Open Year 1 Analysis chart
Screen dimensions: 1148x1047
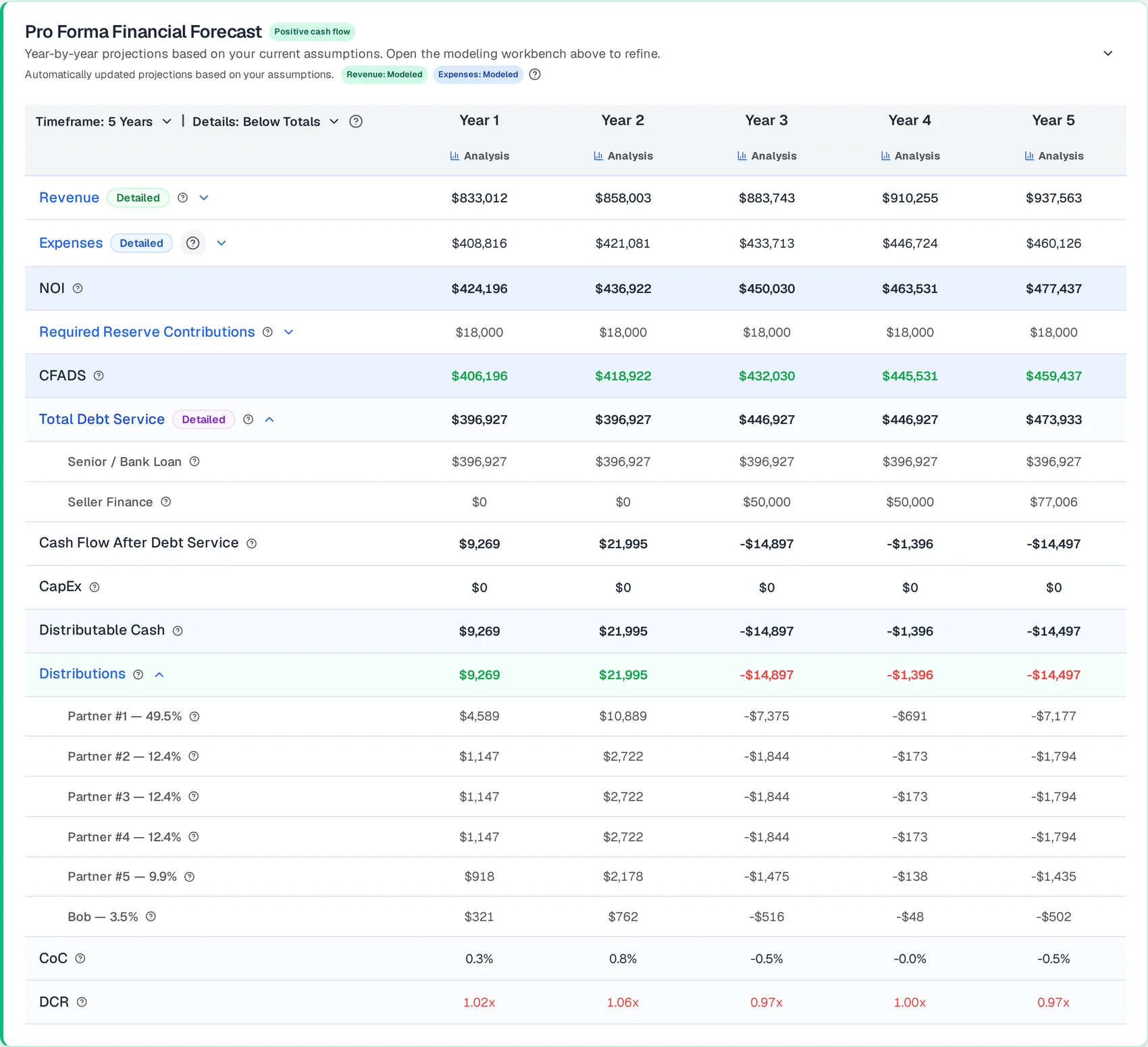point(479,156)
